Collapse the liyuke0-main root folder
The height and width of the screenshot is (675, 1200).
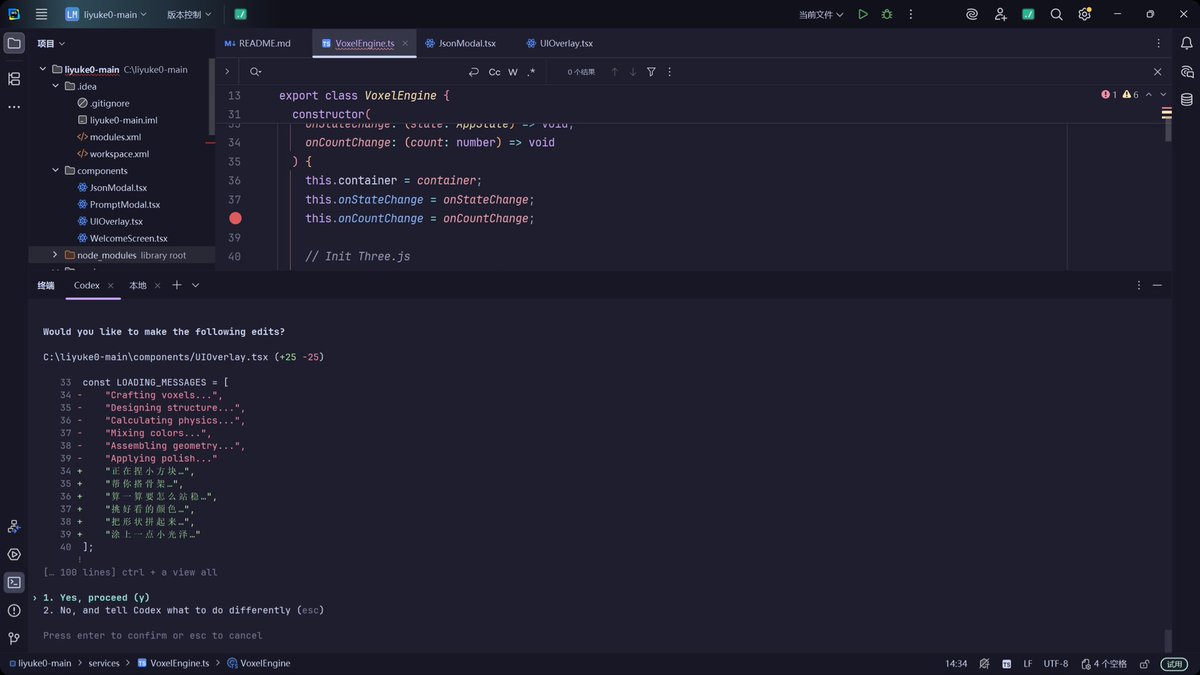click(x=43, y=70)
